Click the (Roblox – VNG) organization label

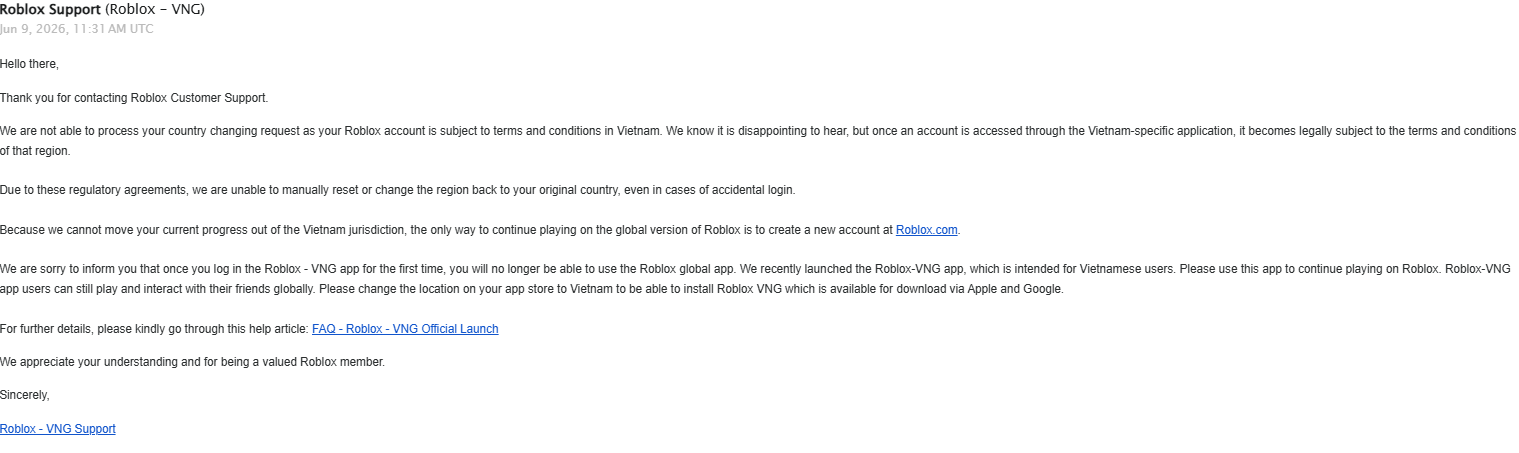(x=155, y=10)
